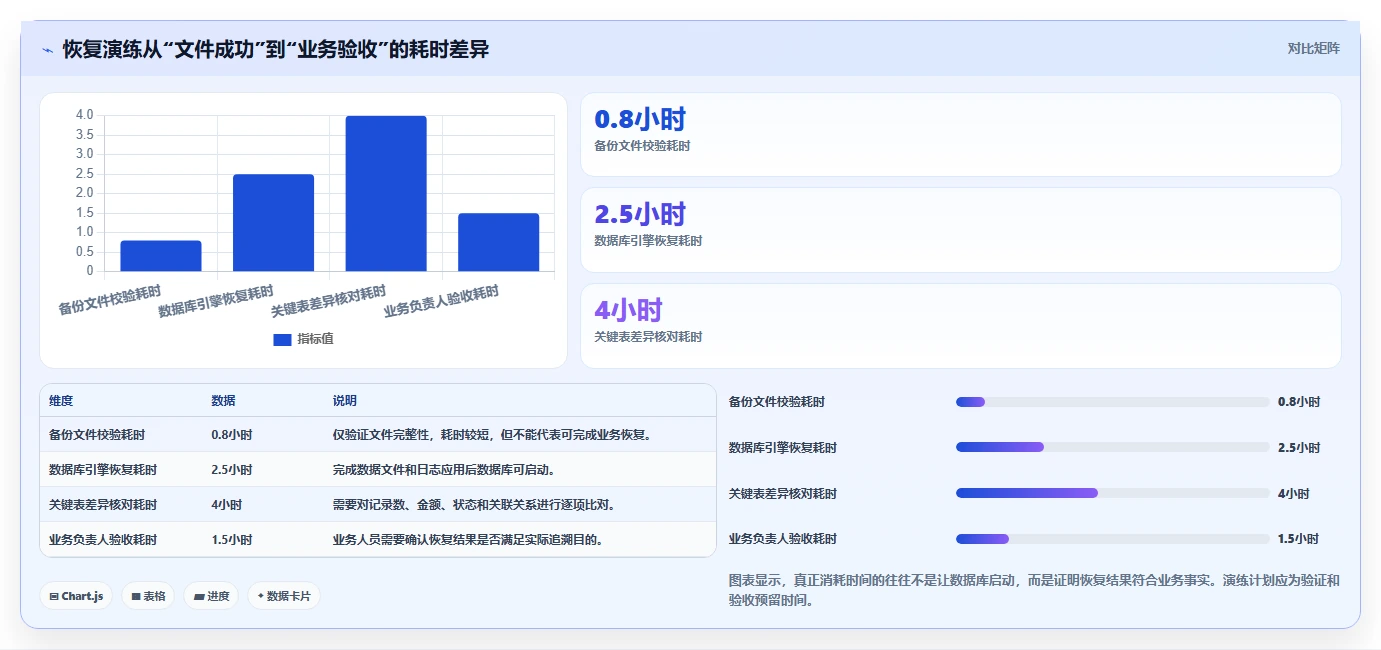Viewport: 1381px width, 650px height.
Task: Select the 业务负责人验收耗时 table row label
Action: (103, 540)
